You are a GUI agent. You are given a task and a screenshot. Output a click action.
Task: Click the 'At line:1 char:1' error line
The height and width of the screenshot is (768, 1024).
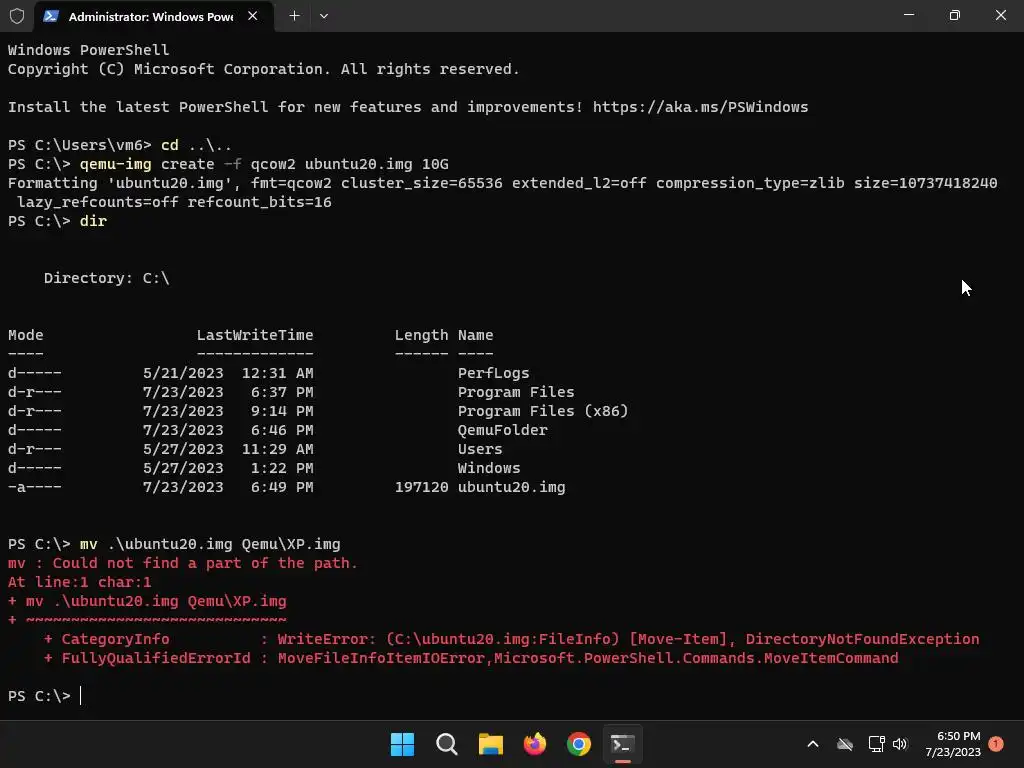click(79, 582)
